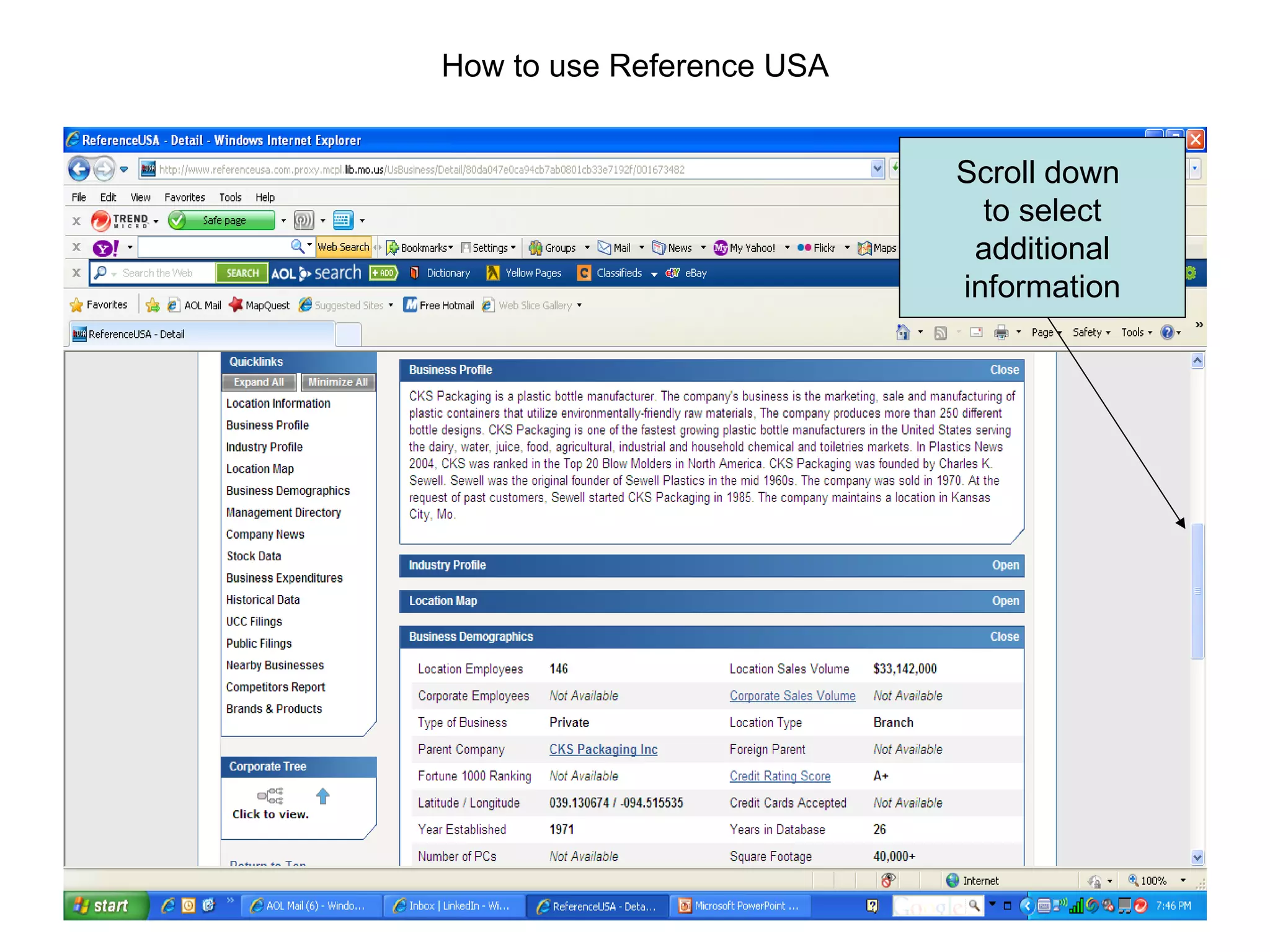Open the Edit menu
Viewport: 1270px width, 952px height.
(108, 197)
